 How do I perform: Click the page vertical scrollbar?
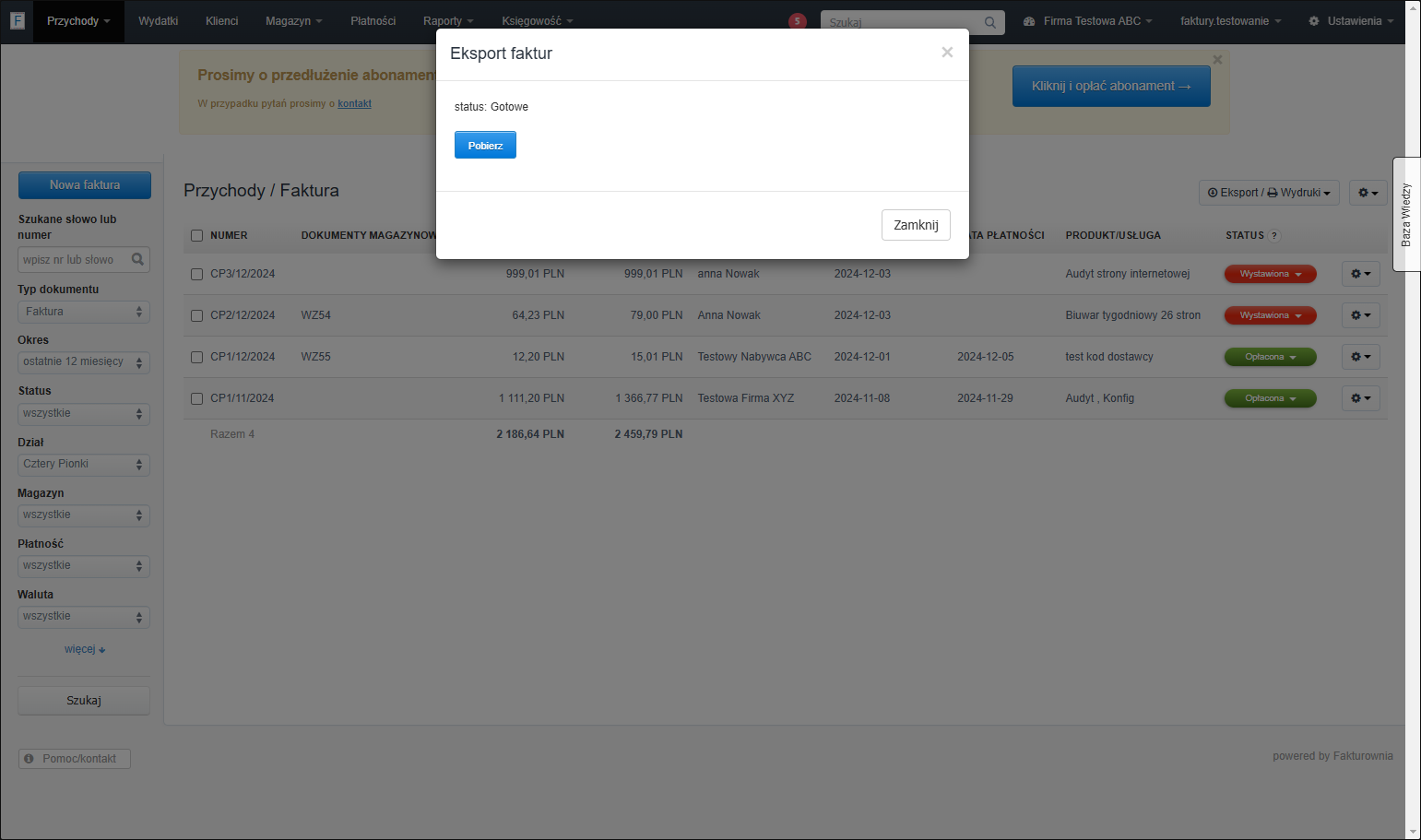point(1413,420)
